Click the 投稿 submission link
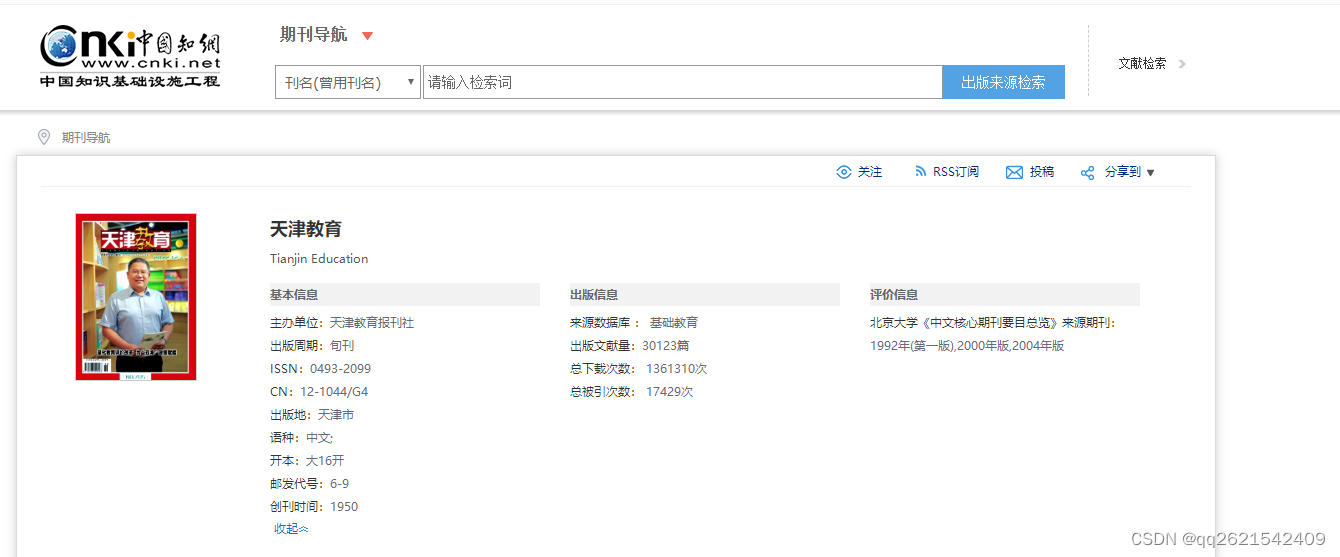 pos(1042,172)
